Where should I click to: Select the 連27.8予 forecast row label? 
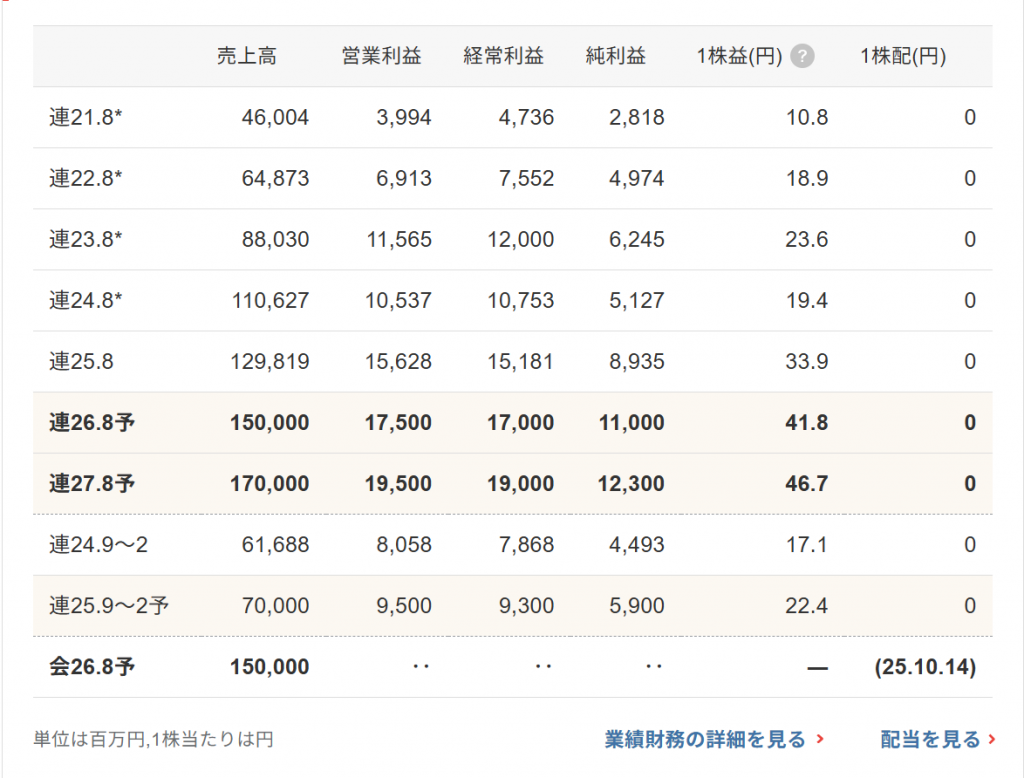pyautogui.click(x=92, y=484)
